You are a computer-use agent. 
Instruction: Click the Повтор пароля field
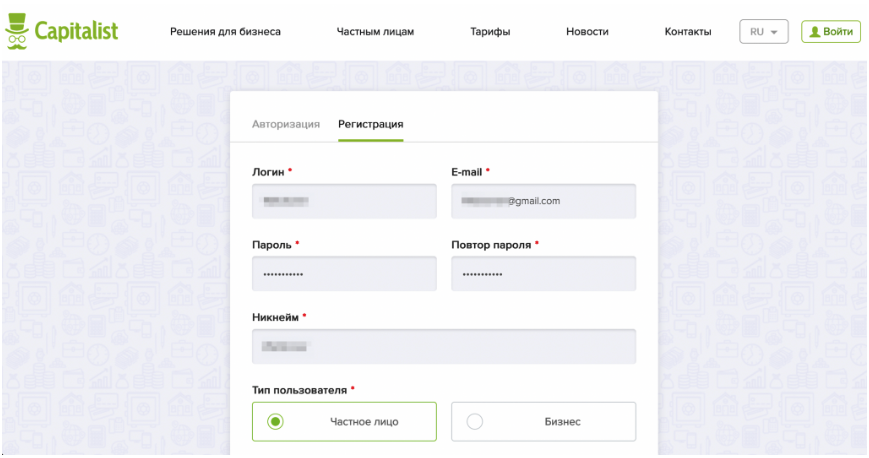(x=543, y=274)
